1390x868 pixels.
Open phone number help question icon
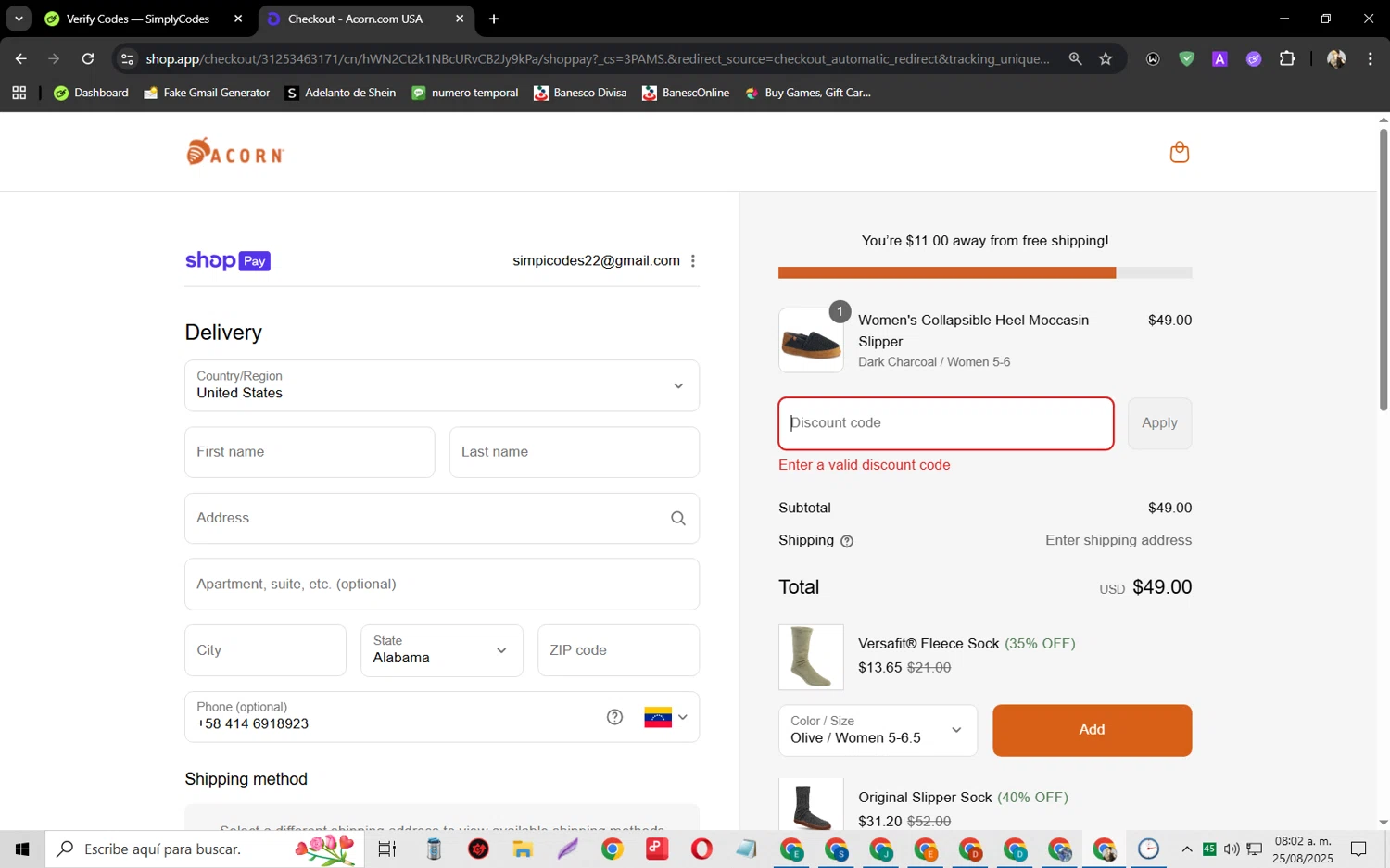click(x=614, y=717)
